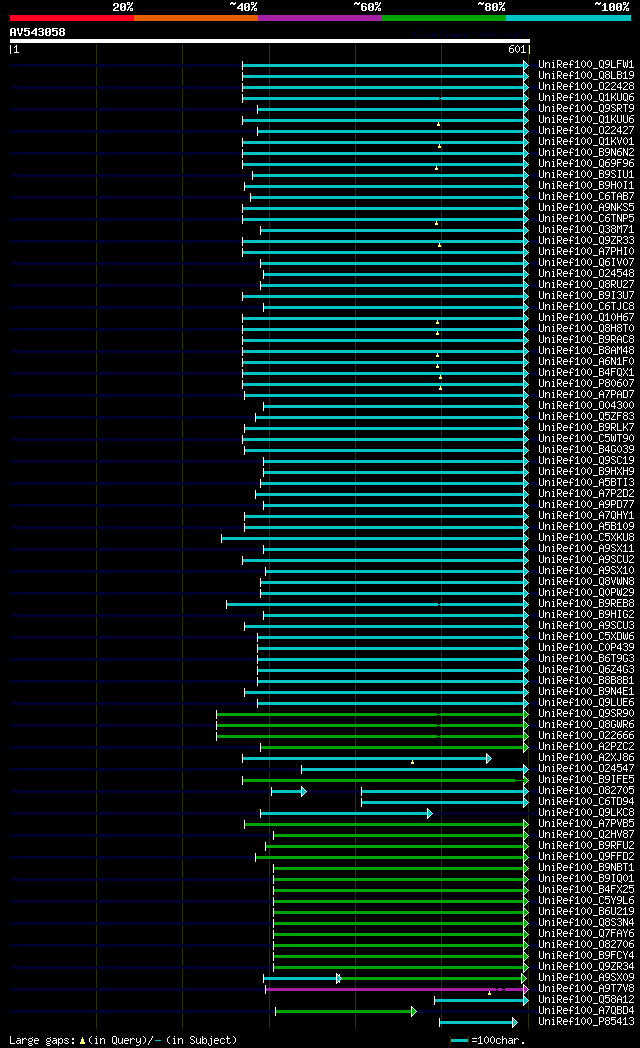The height and width of the screenshot is (1048, 640).
Task: Click the arrowhead ending UniRef100_P85413 alignment
Action: 514,1023
